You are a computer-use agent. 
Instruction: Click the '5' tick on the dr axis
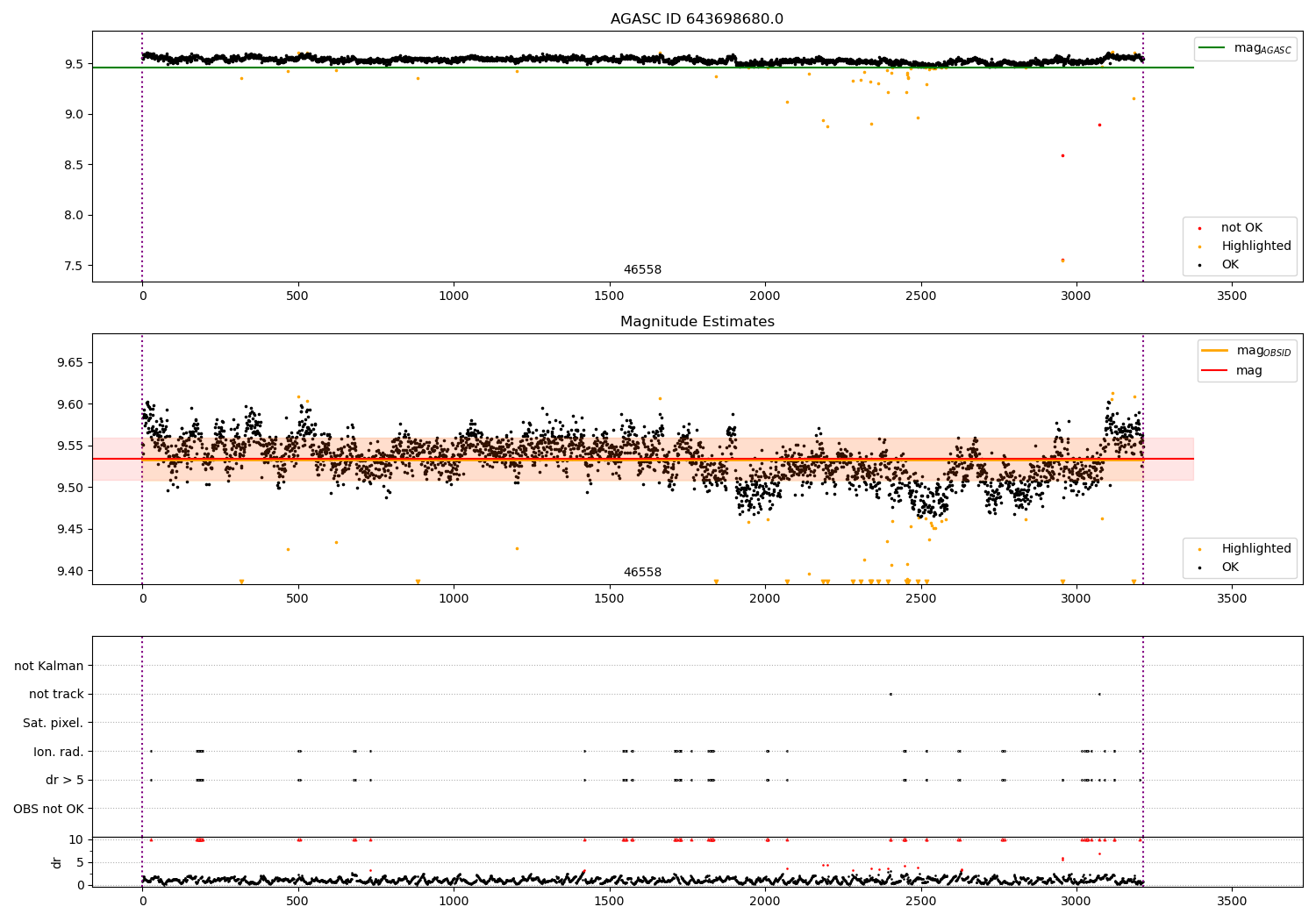pos(81,862)
